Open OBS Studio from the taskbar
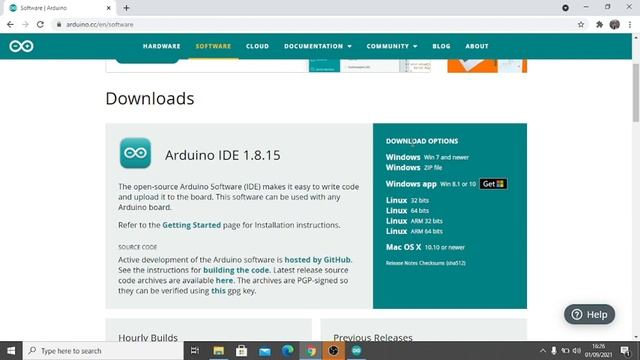The image size is (640, 360). pyautogui.click(x=333, y=351)
